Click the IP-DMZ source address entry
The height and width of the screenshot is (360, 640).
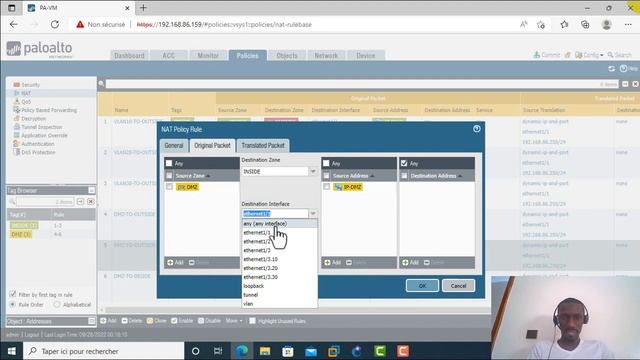(348, 187)
